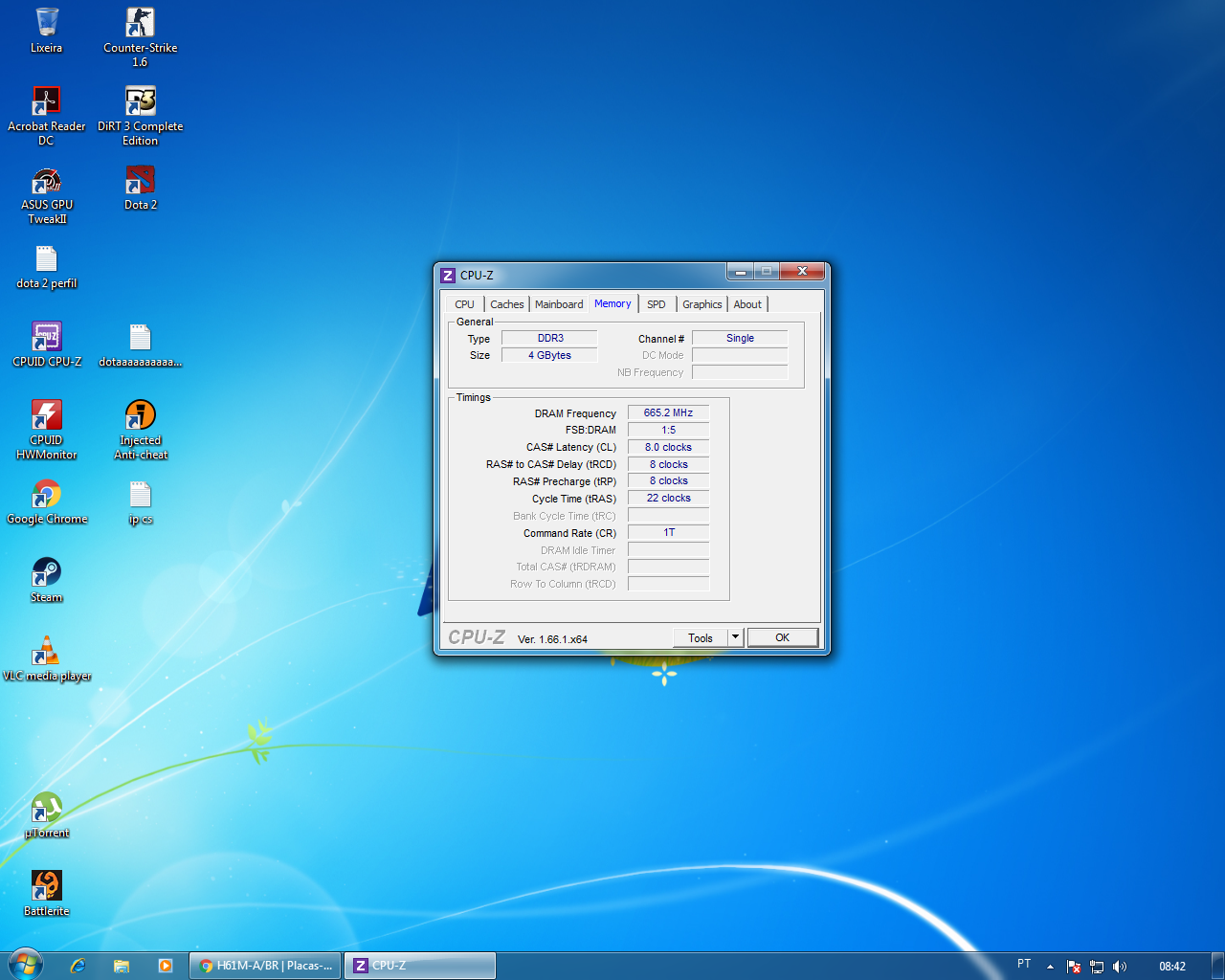Select the Memory tab

(612, 303)
